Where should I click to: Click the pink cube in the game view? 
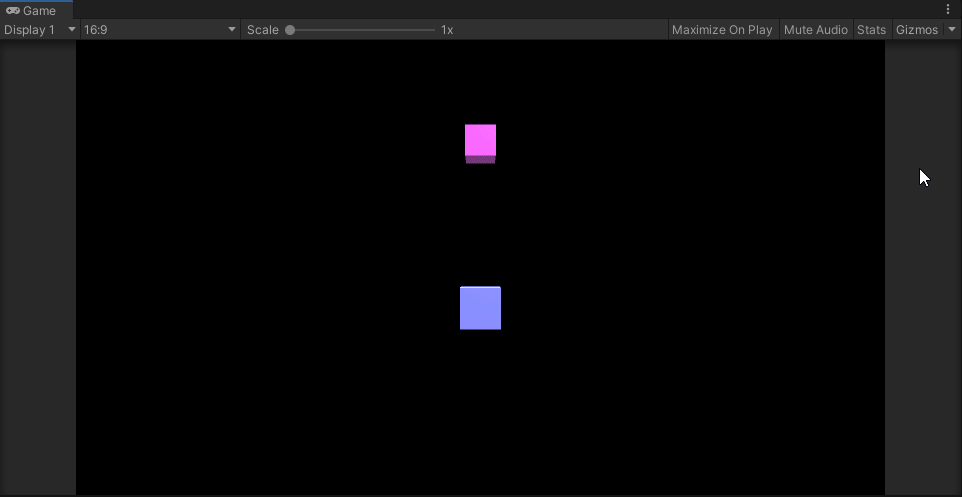coord(480,144)
